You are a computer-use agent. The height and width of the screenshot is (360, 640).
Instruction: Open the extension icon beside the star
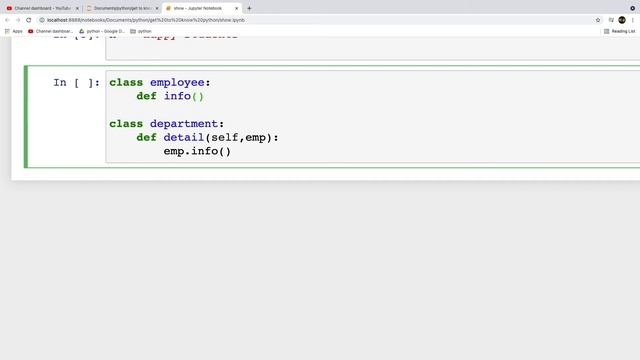tap(611, 20)
